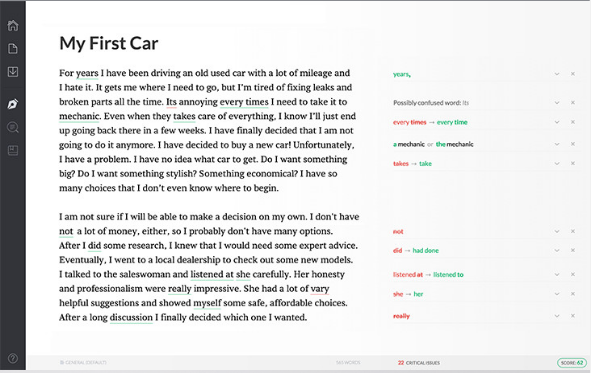Accept the 'had done' correction
The image size is (591, 373).
(x=426, y=251)
